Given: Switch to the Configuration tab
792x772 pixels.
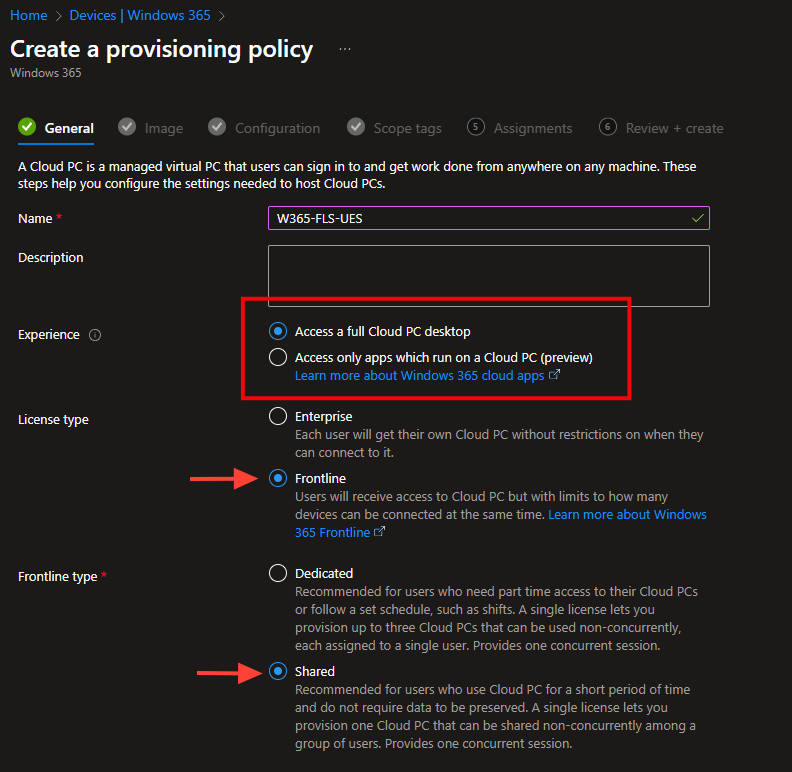Looking at the screenshot, I should 277,128.
